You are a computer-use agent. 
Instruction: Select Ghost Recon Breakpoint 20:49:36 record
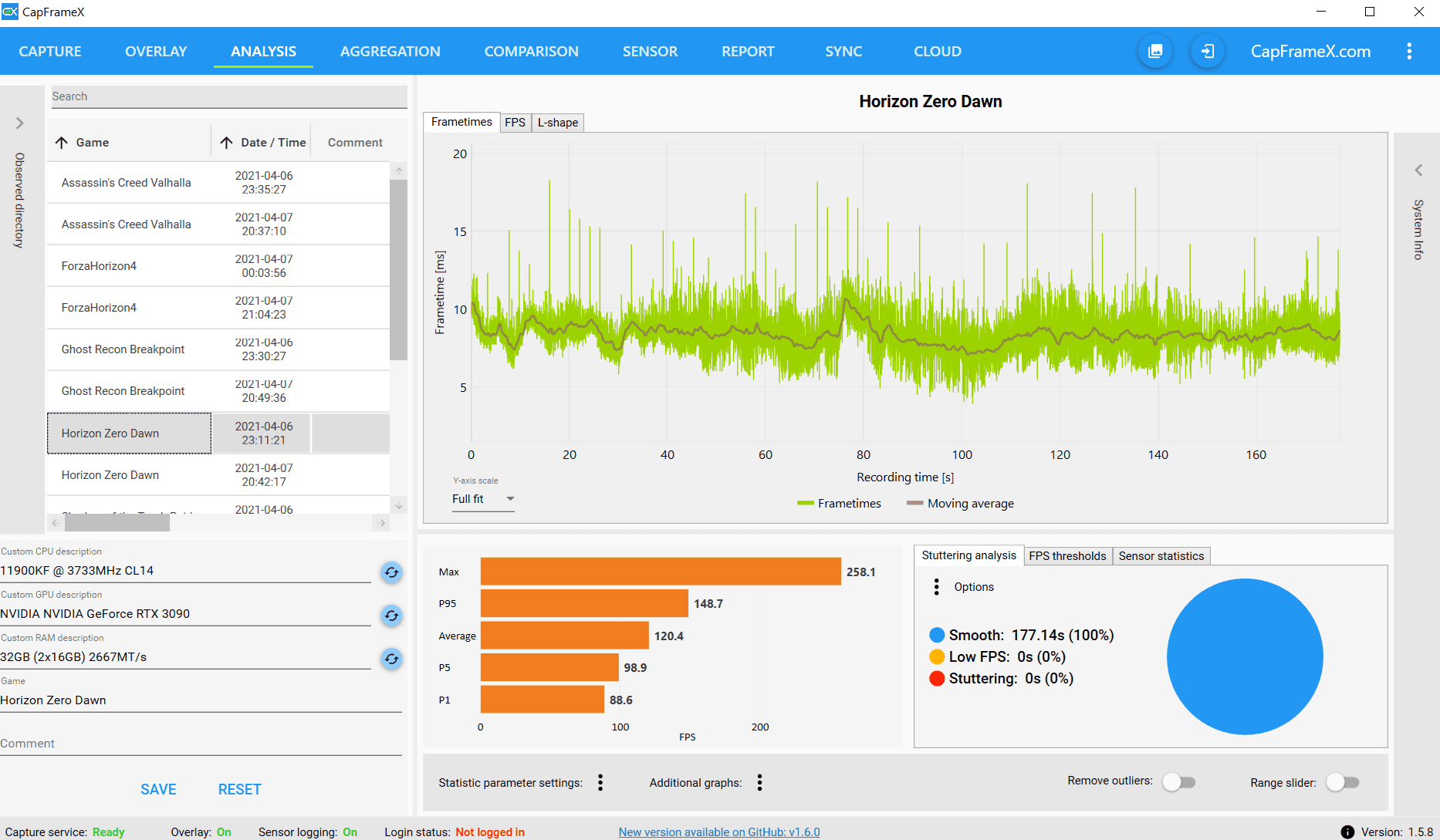218,391
